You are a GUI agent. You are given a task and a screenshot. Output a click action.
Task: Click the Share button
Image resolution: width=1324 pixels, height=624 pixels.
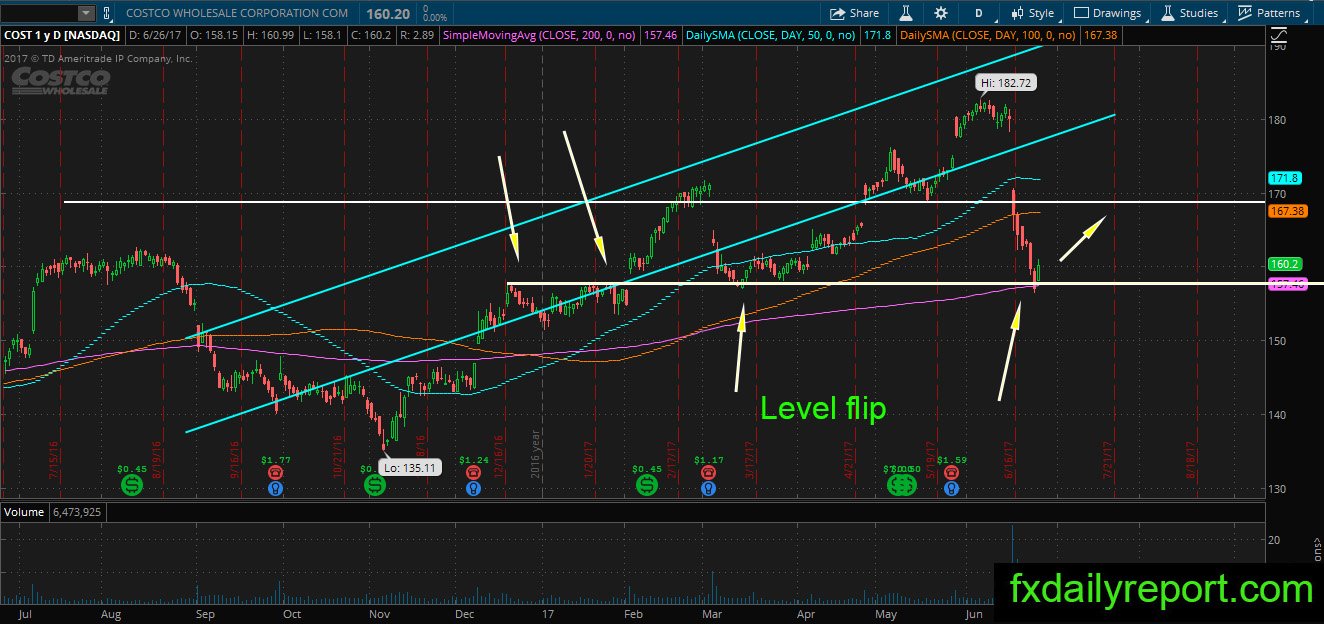(x=855, y=13)
